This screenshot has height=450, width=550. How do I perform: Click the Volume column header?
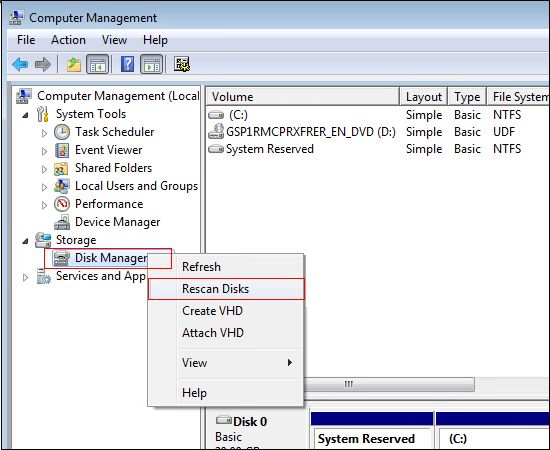point(303,96)
